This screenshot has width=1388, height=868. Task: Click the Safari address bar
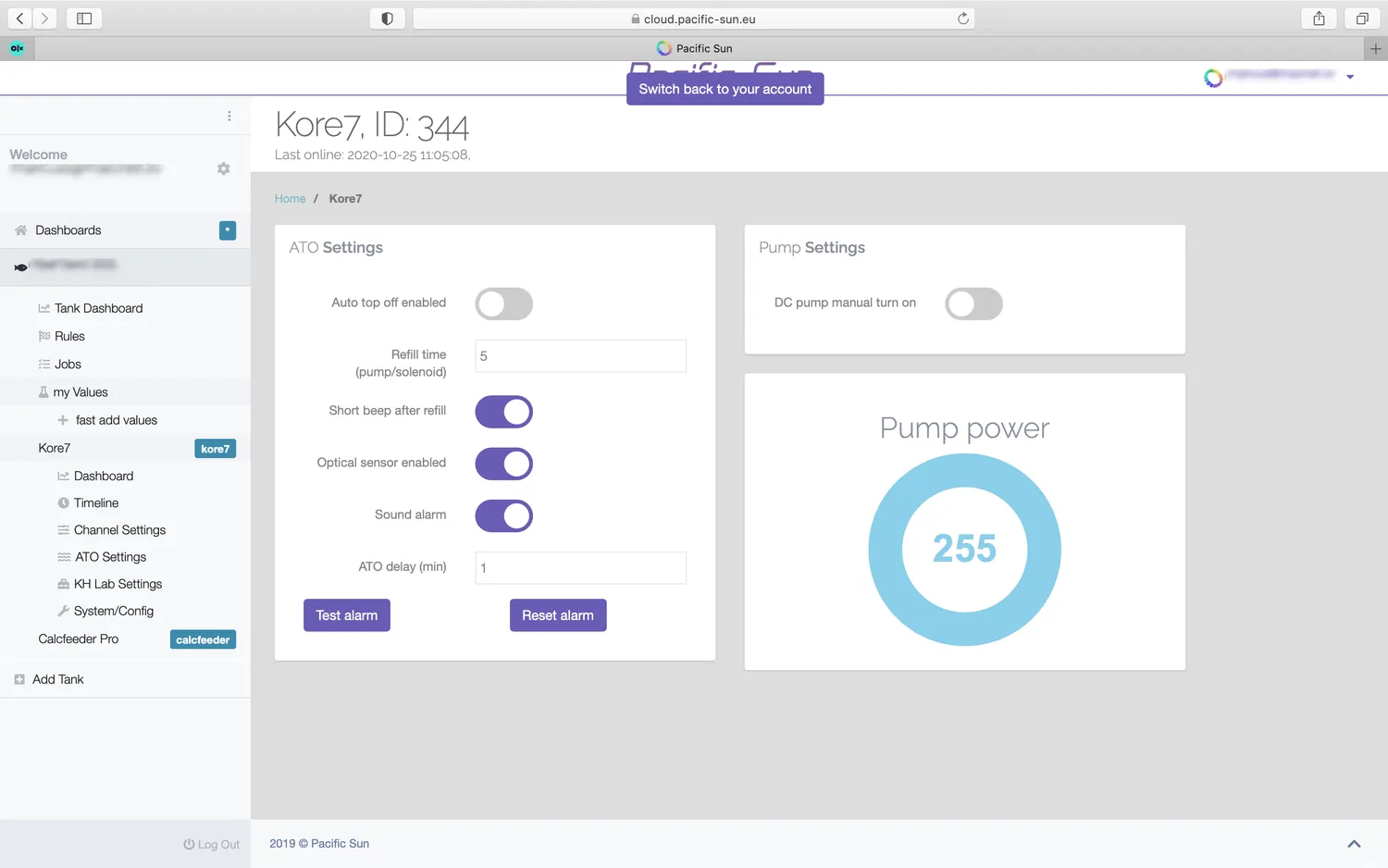pos(694,19)
